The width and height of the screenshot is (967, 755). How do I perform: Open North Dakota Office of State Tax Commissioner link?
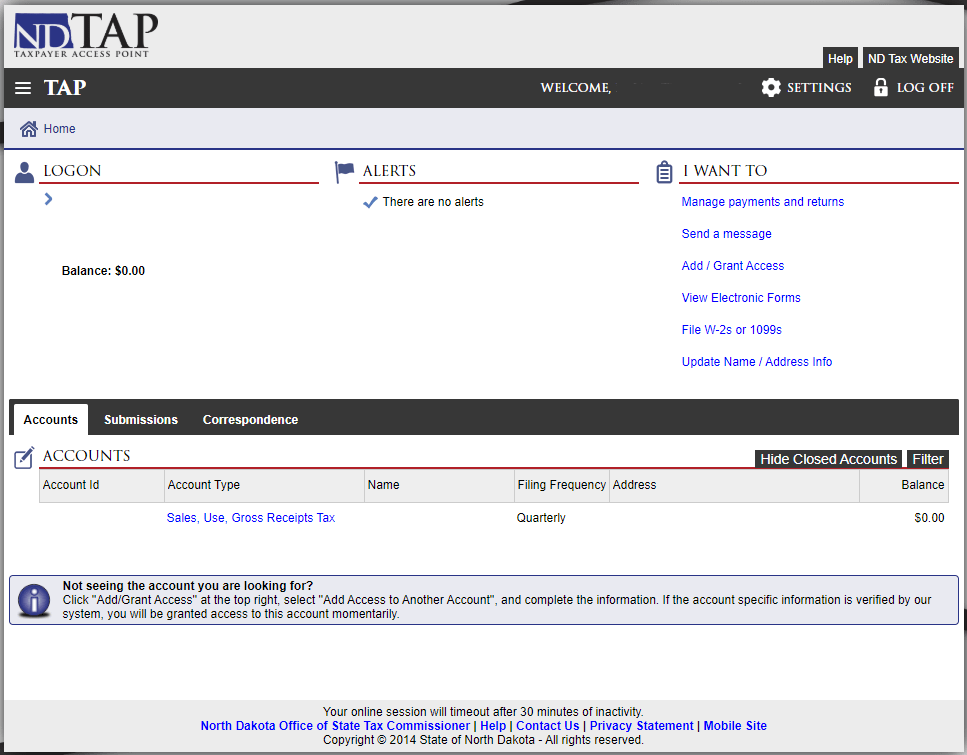click(x=335, y=726)
